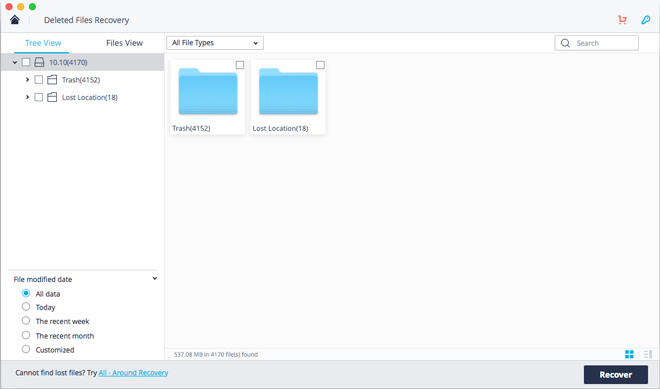The width and height of the screenshot is (660, 389).
Task: Switch to list detail view icon
Action: coord(648,354)
